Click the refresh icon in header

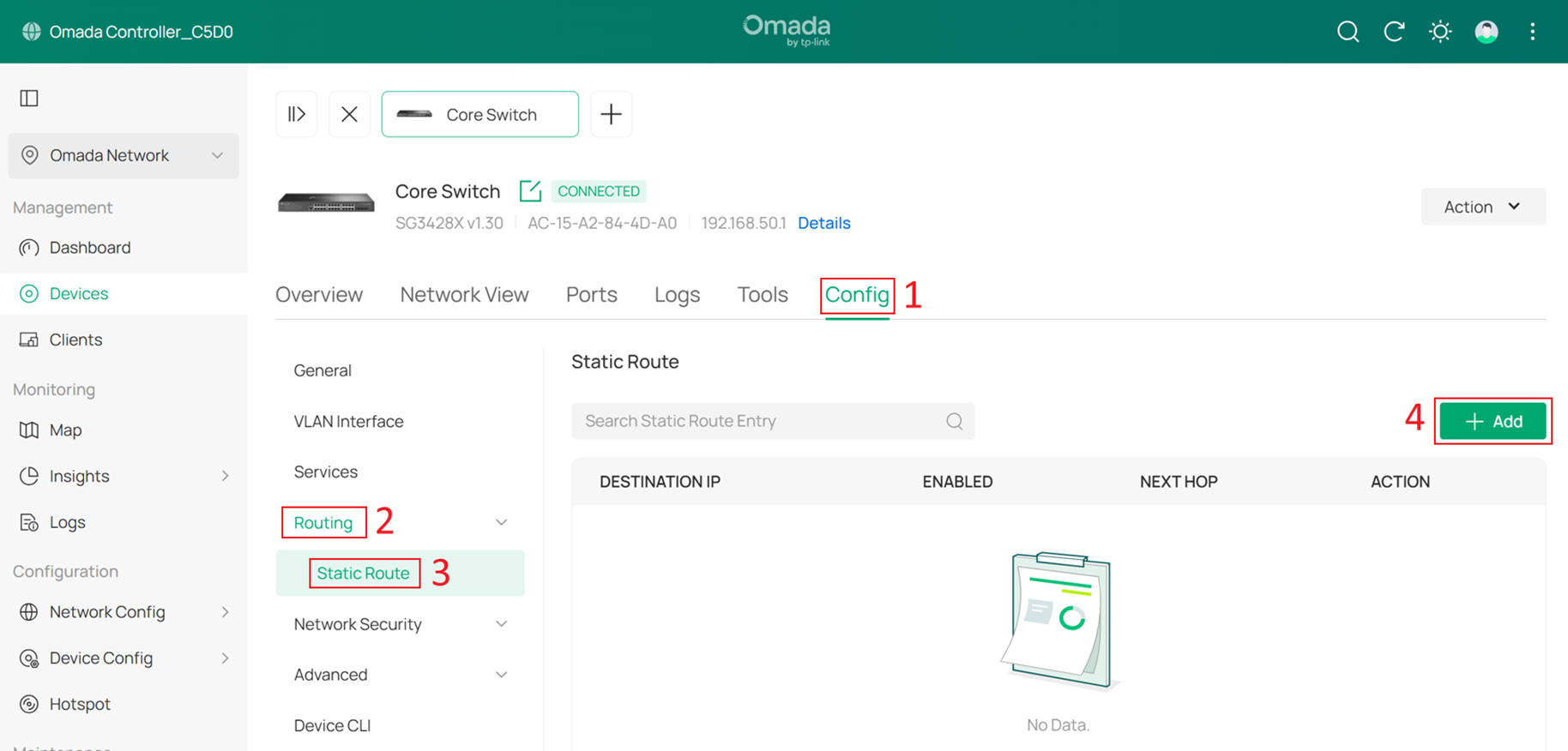1394,32
